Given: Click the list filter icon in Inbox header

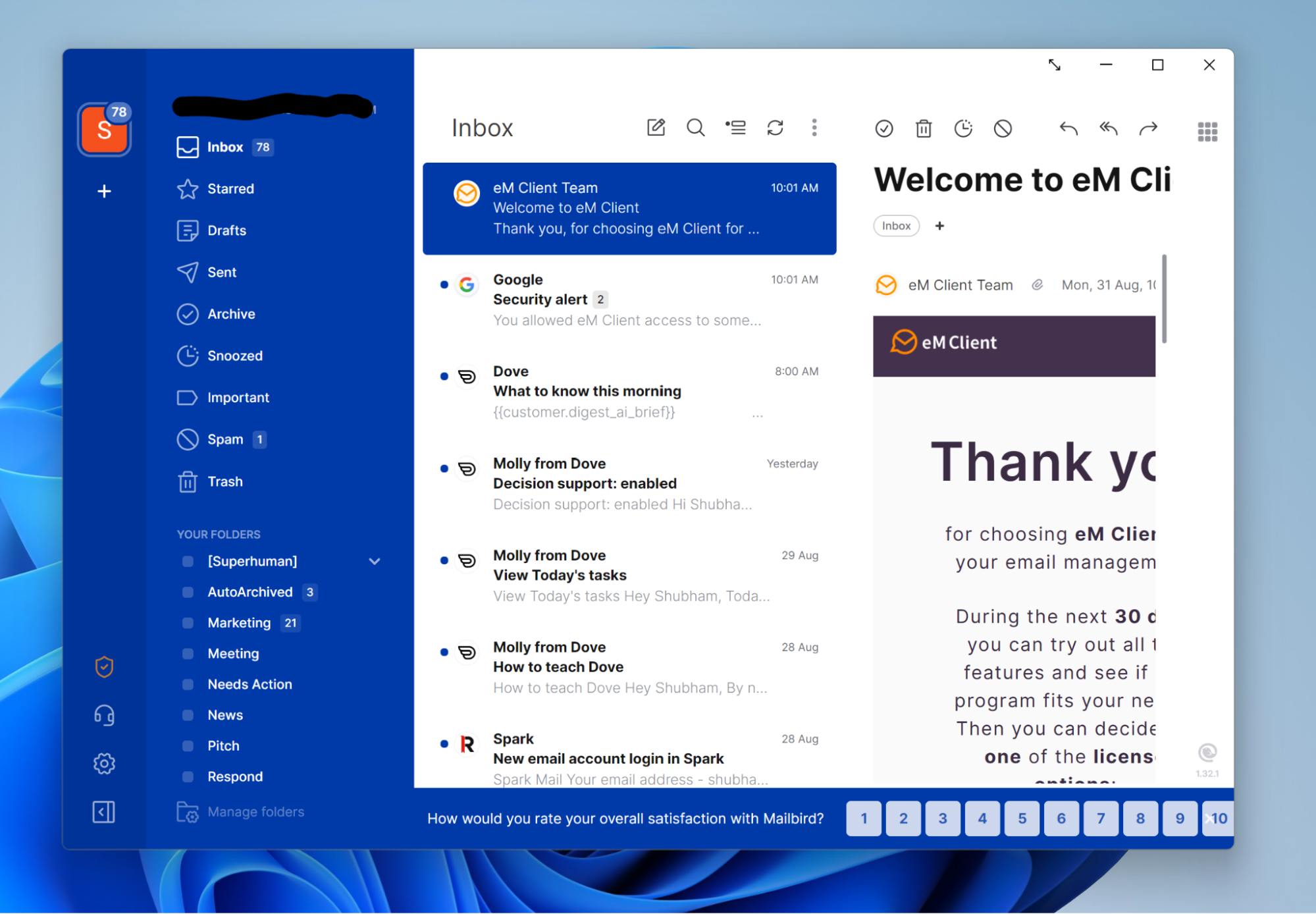Looking at the screenshot, I should coord(735,127).
